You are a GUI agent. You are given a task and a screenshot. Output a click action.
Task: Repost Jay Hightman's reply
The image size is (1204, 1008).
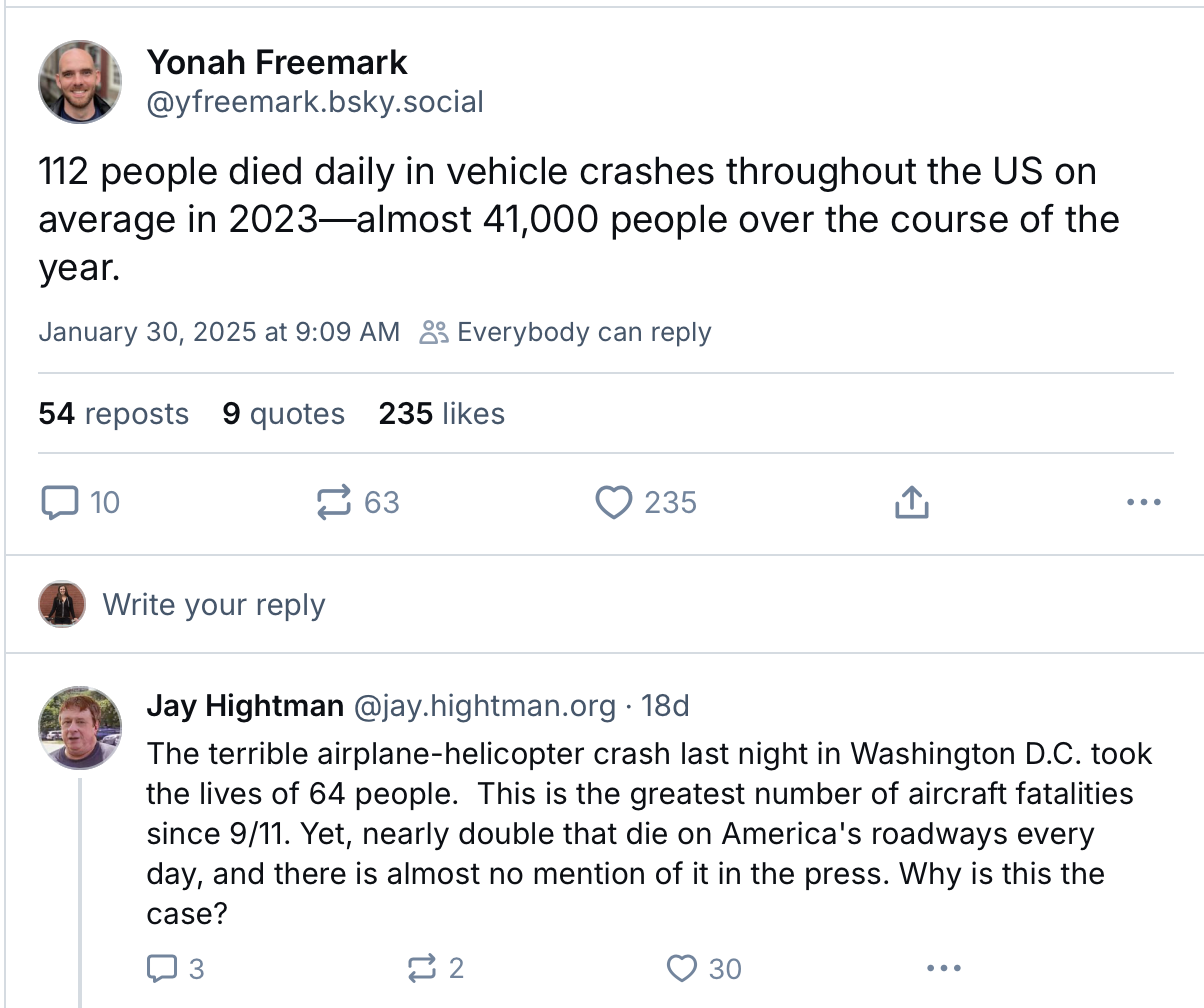click(422, 968)
